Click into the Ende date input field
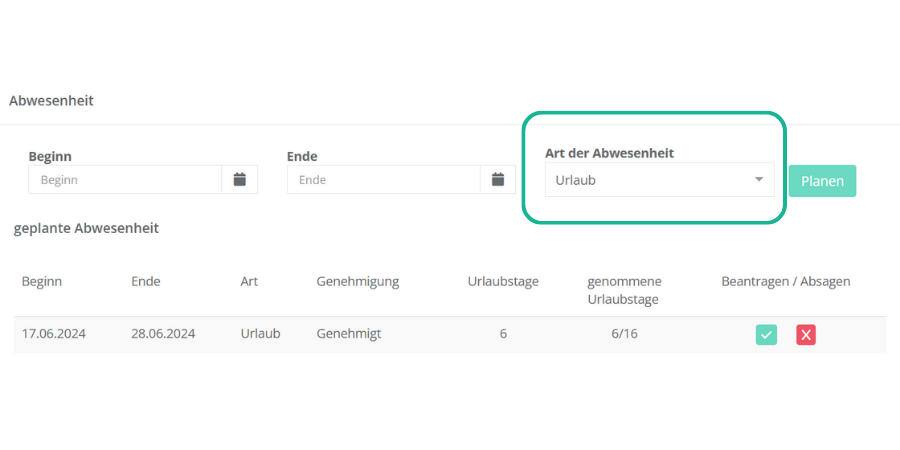The image size is (900, 450). tap(383, 180)
